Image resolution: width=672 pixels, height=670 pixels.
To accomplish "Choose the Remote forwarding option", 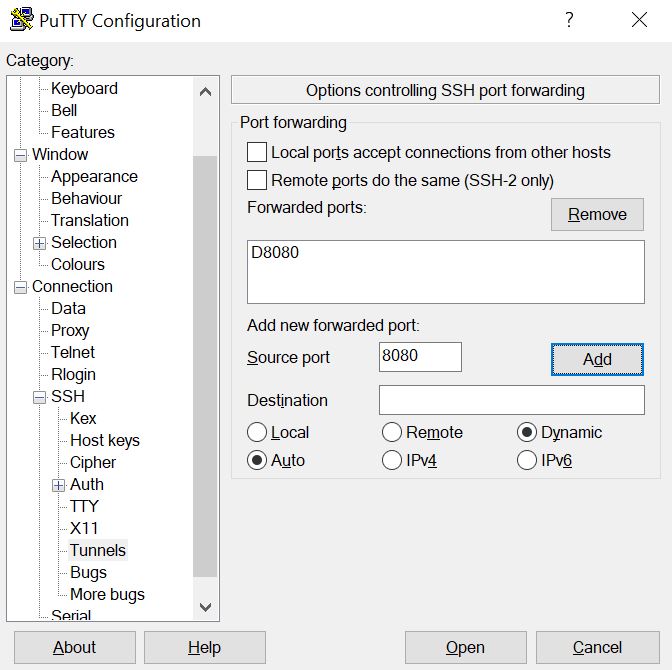I will point(393,432).
